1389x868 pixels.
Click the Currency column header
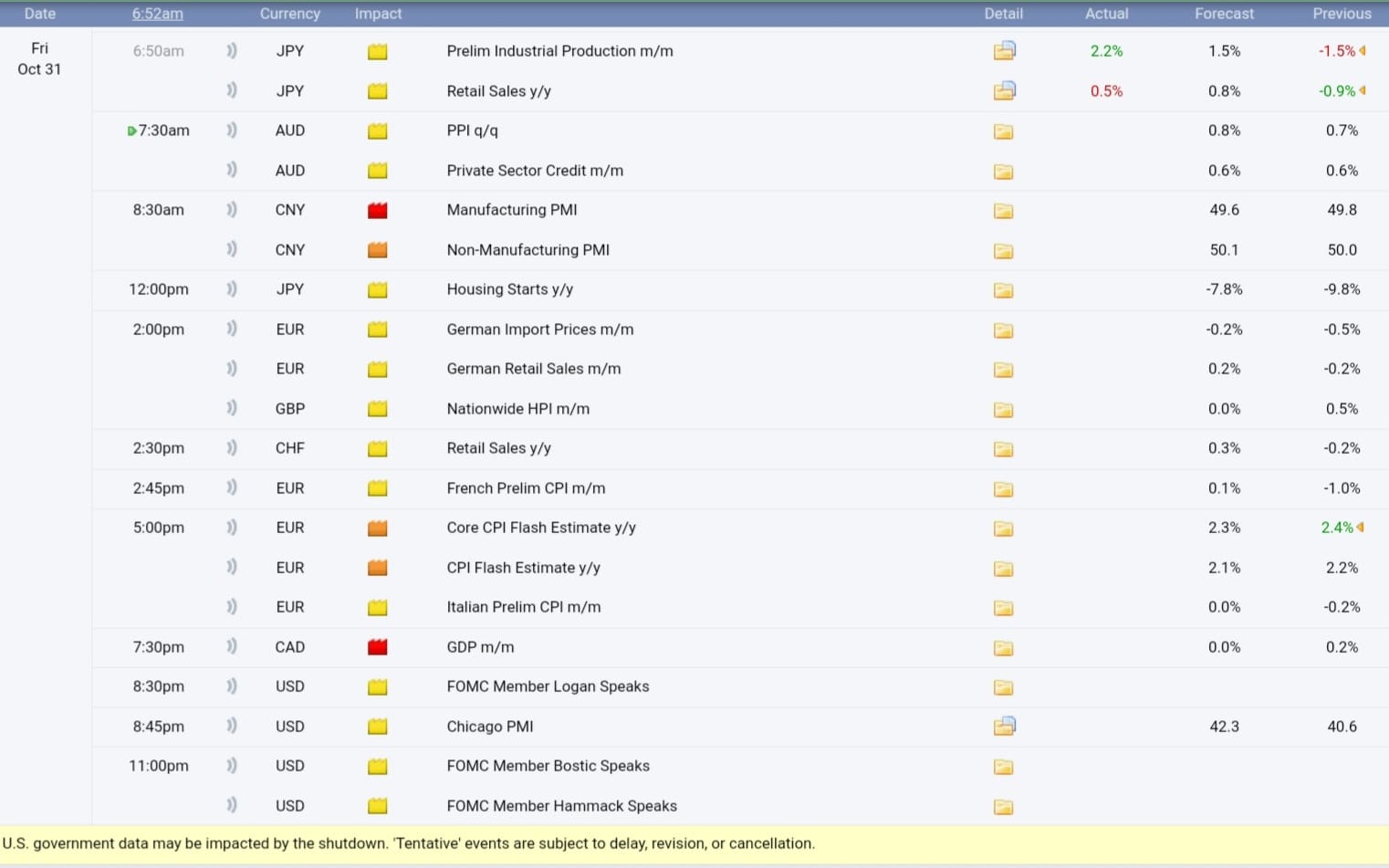coord(289,14)
